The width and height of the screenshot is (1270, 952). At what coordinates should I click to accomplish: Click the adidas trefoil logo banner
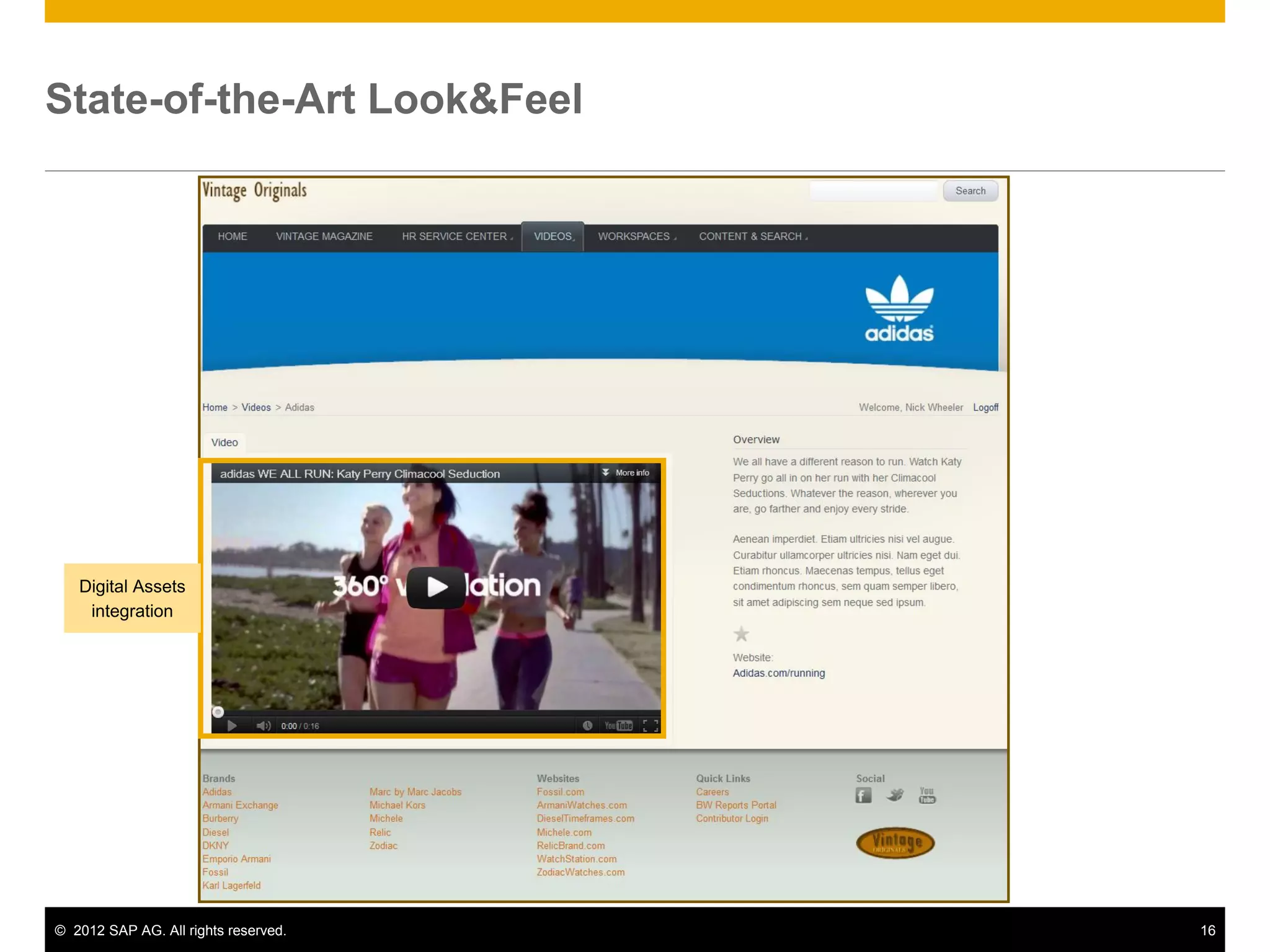coord(899,308)
